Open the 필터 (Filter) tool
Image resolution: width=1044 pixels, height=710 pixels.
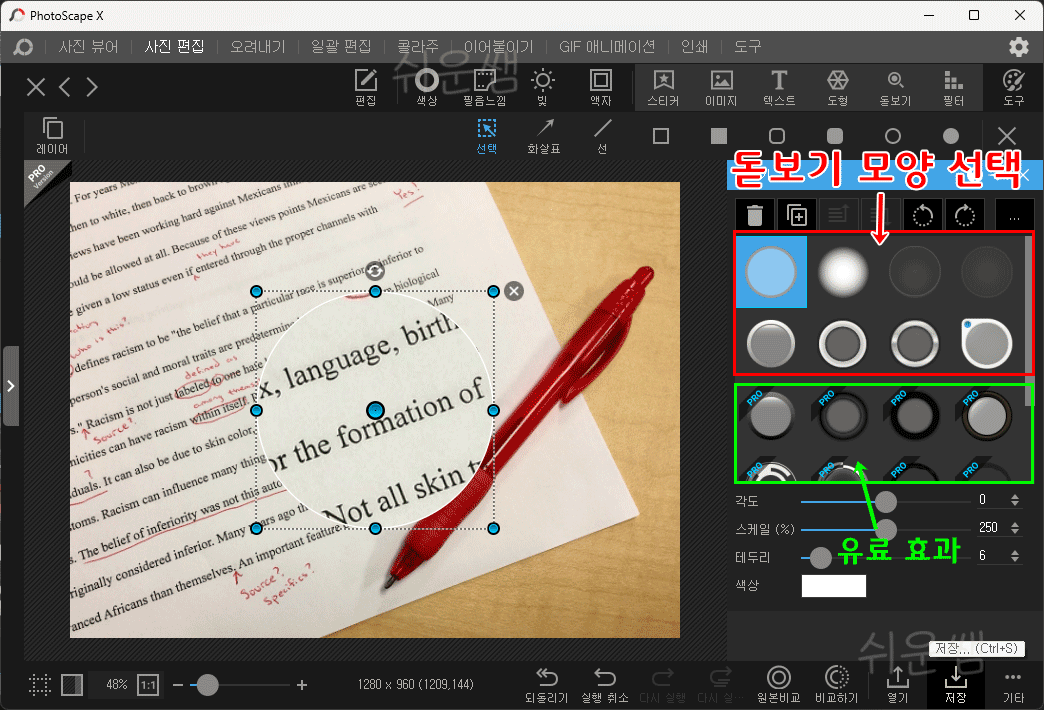coord(953,87)
